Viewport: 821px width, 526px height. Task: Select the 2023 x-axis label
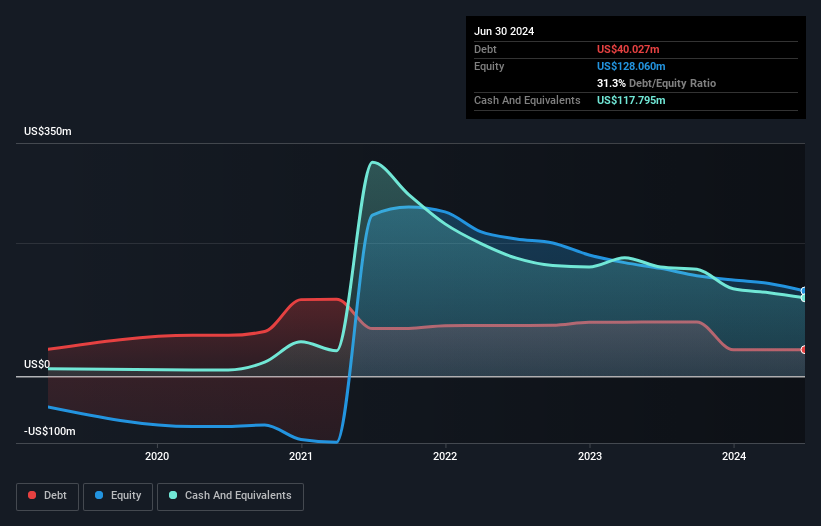click(590, 456)
